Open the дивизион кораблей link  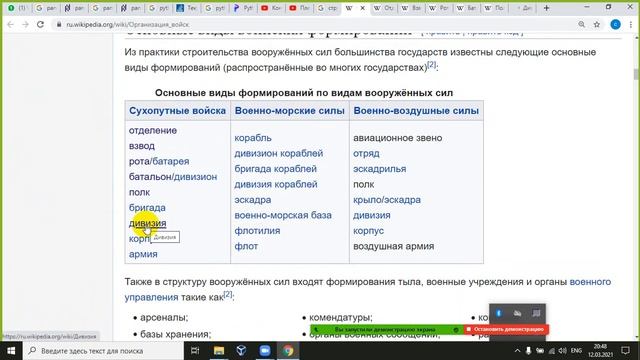[279, 153]
